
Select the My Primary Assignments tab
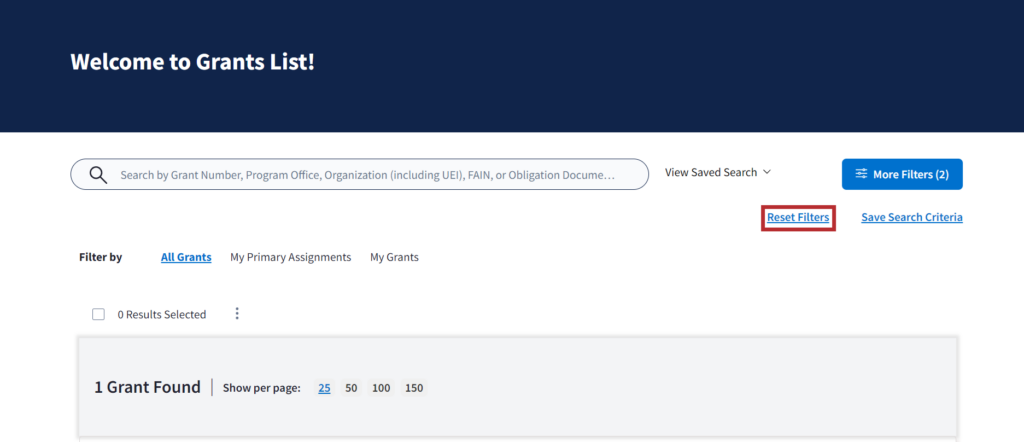point(290,257)
